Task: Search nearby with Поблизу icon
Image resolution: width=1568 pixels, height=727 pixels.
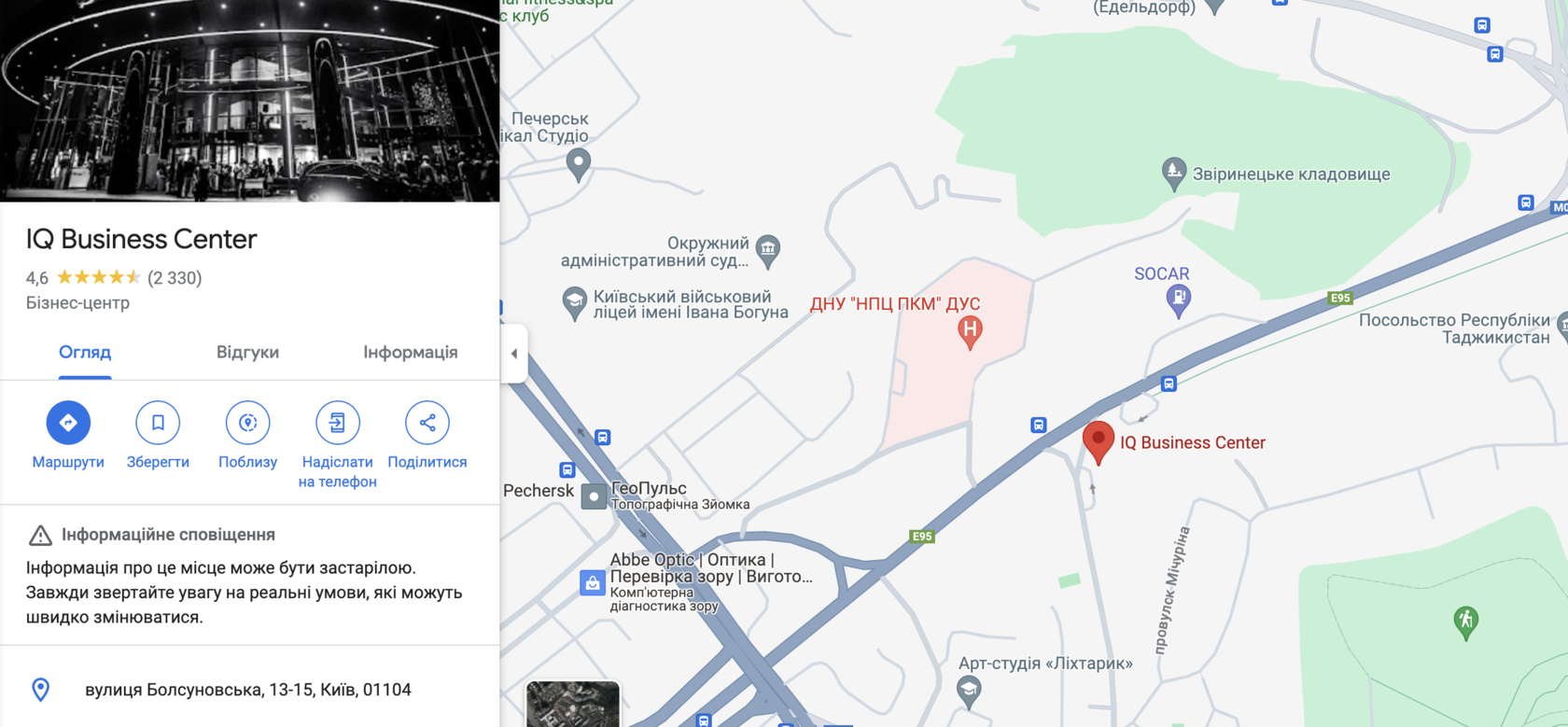Action: (247, 423)
